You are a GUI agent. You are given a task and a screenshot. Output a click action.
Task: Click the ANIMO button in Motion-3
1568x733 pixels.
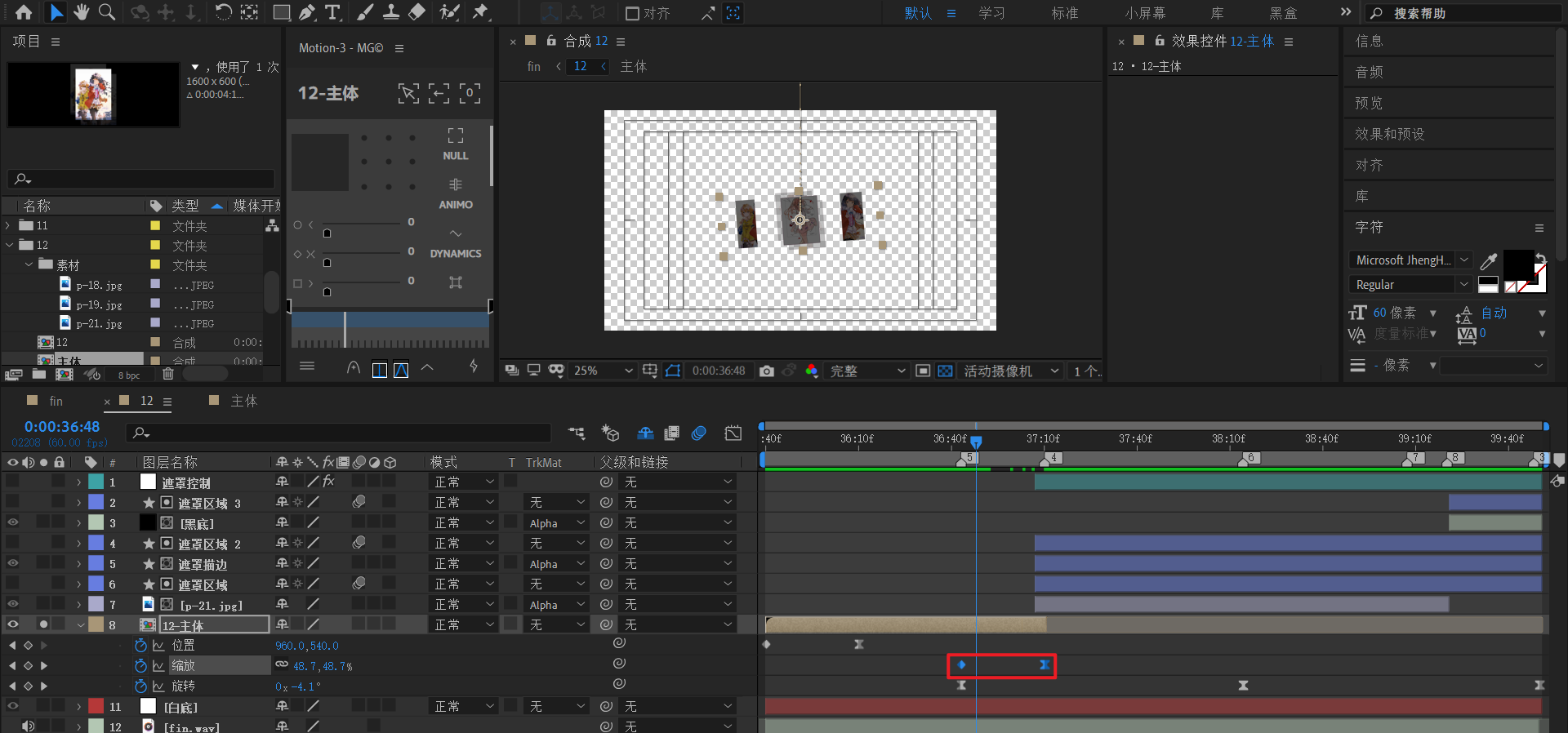[456, 194]
